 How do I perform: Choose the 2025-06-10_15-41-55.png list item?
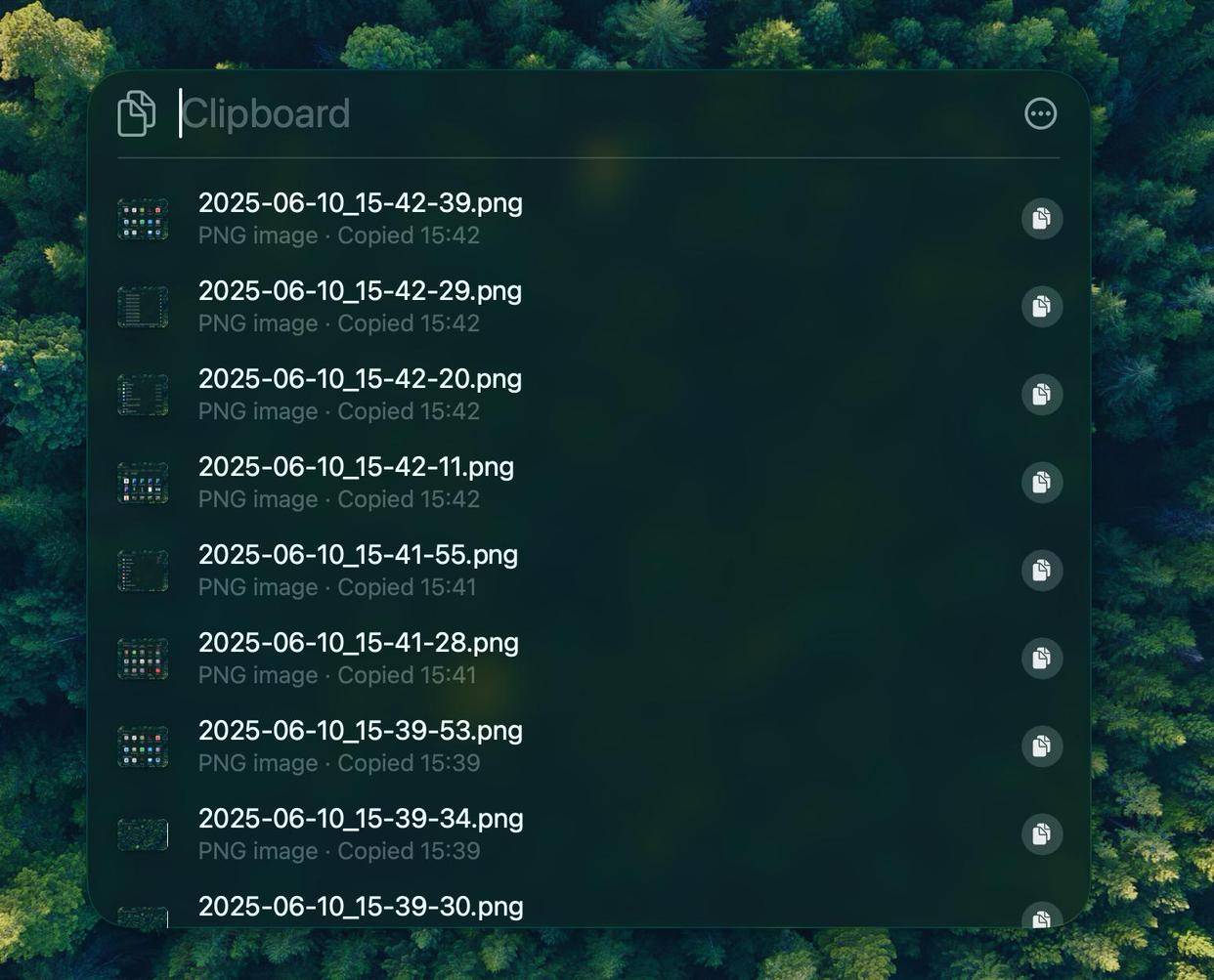588,571
